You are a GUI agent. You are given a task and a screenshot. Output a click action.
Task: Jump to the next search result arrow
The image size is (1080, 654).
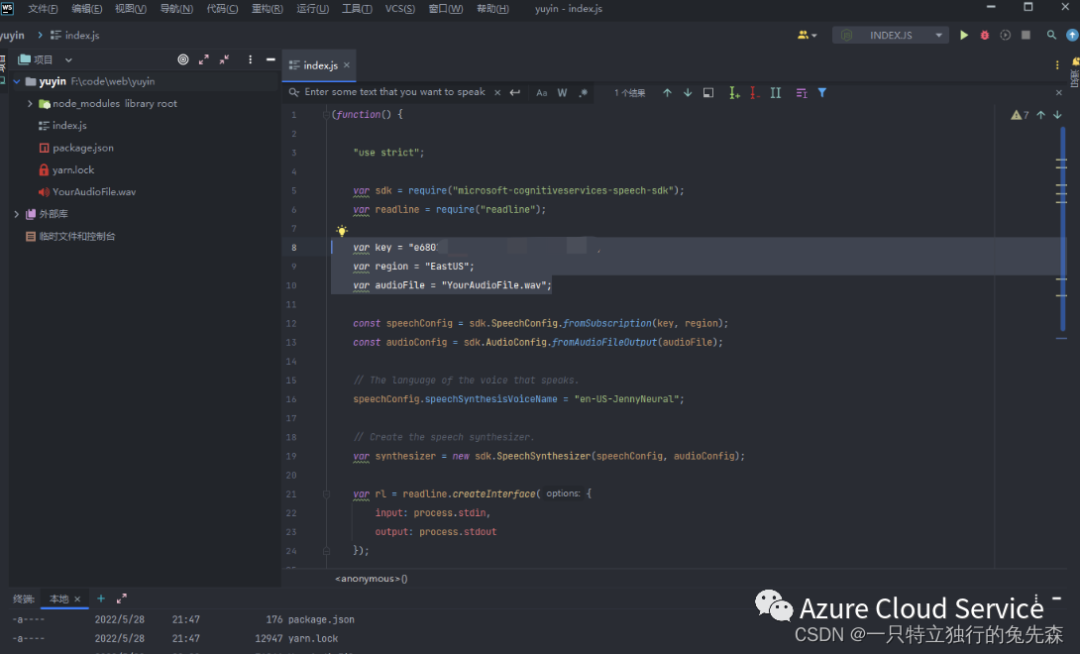[688, 92]
